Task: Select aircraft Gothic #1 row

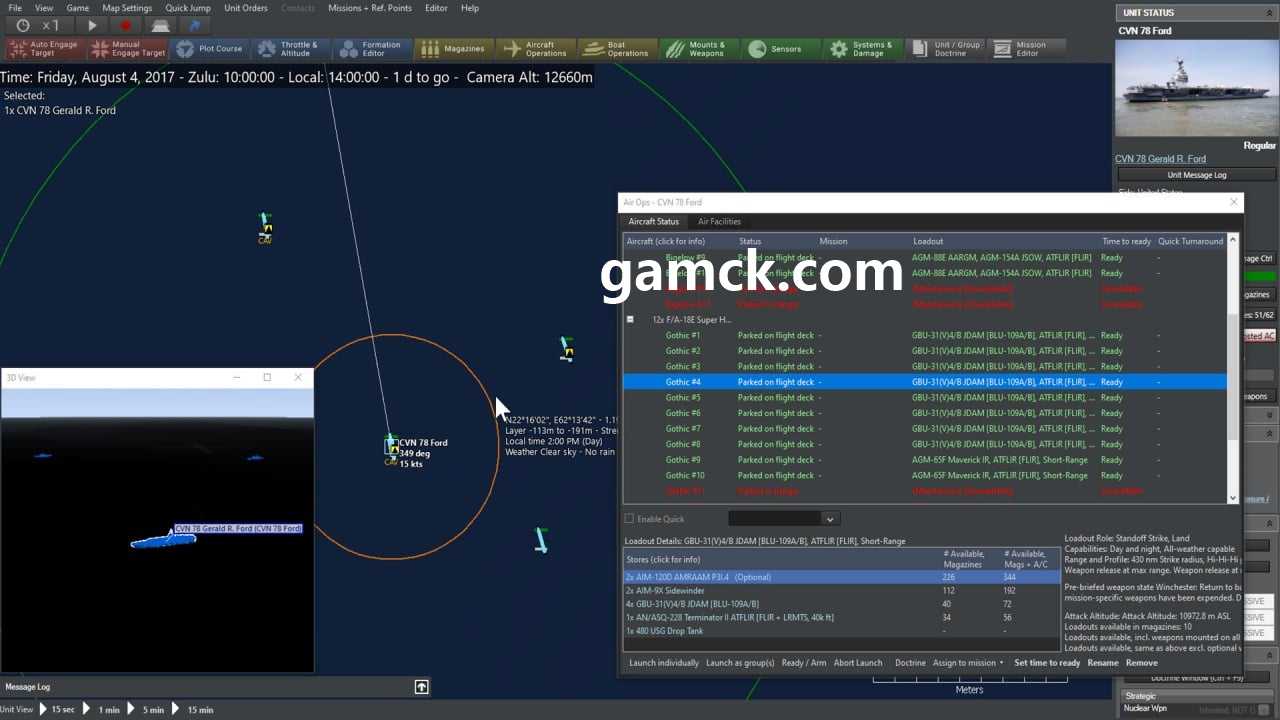Action: (x=925, y=335)
